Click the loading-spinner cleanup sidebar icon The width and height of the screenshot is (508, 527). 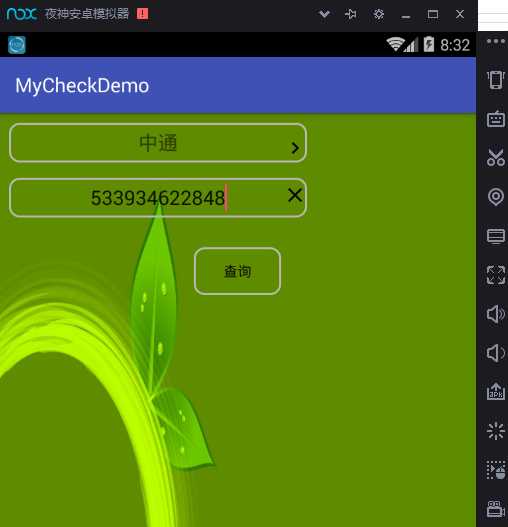(x=496, y=431)
